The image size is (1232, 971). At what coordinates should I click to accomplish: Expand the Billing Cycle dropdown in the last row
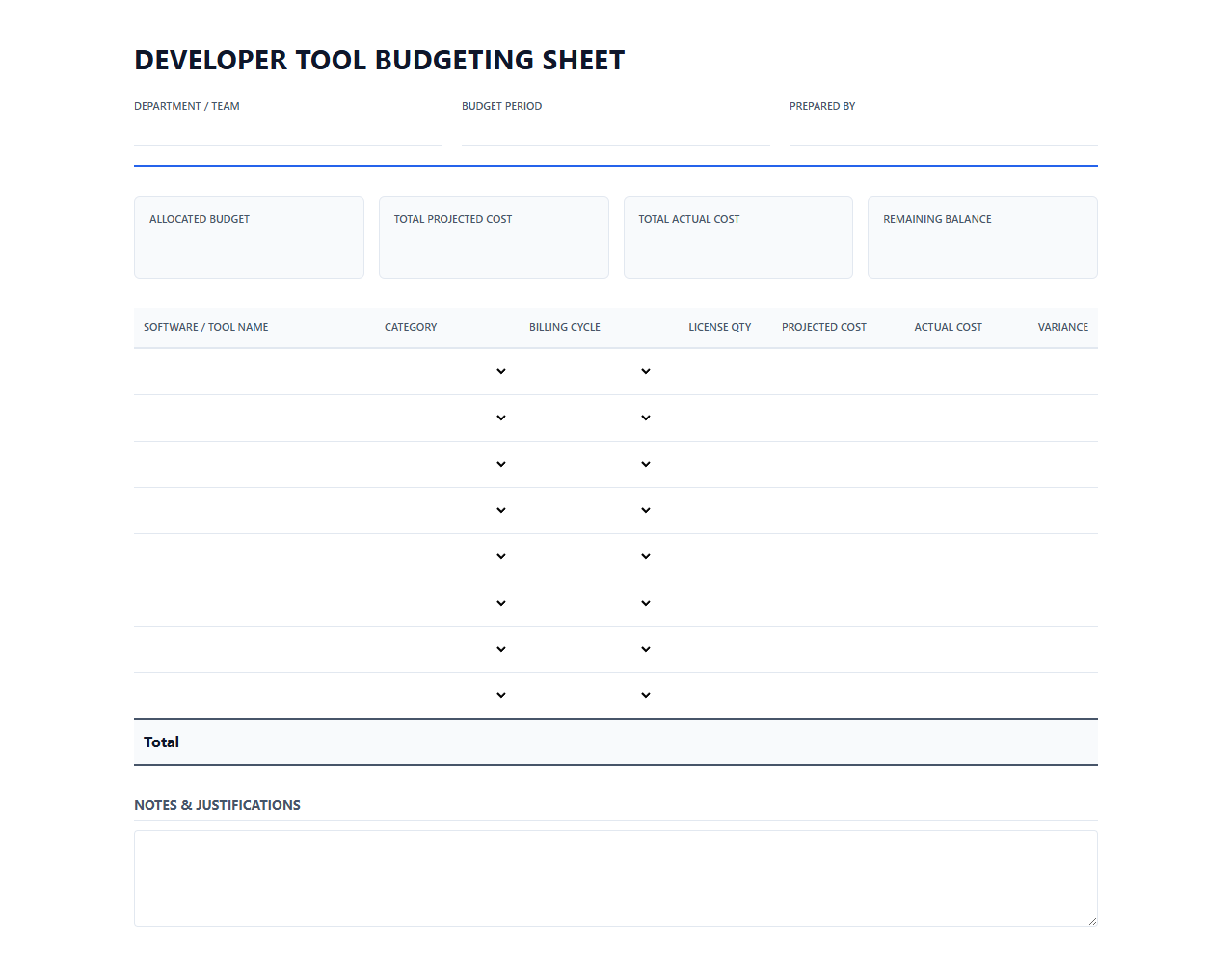coord(592,696)
